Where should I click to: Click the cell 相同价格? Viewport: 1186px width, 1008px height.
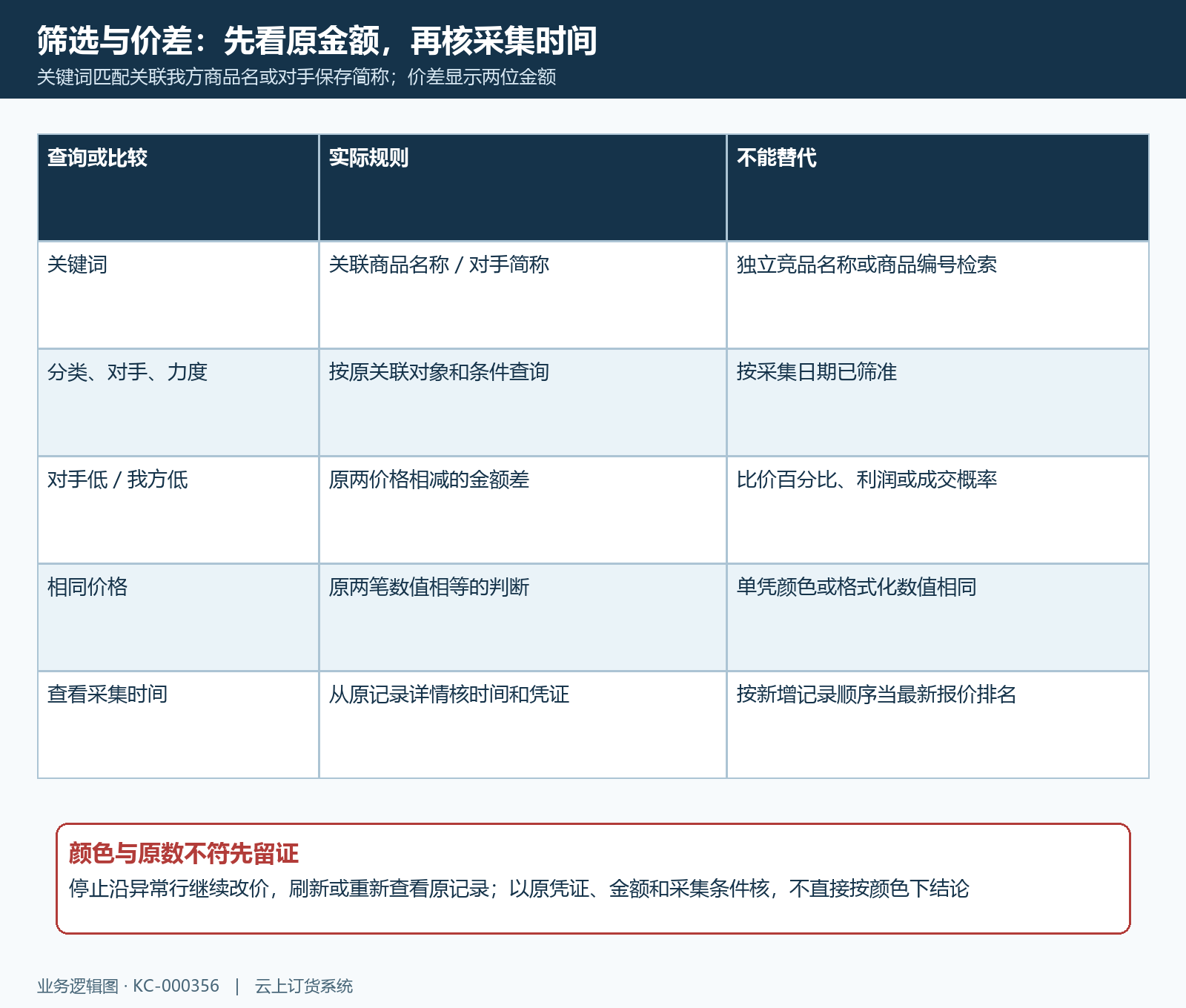click(178, 617)
